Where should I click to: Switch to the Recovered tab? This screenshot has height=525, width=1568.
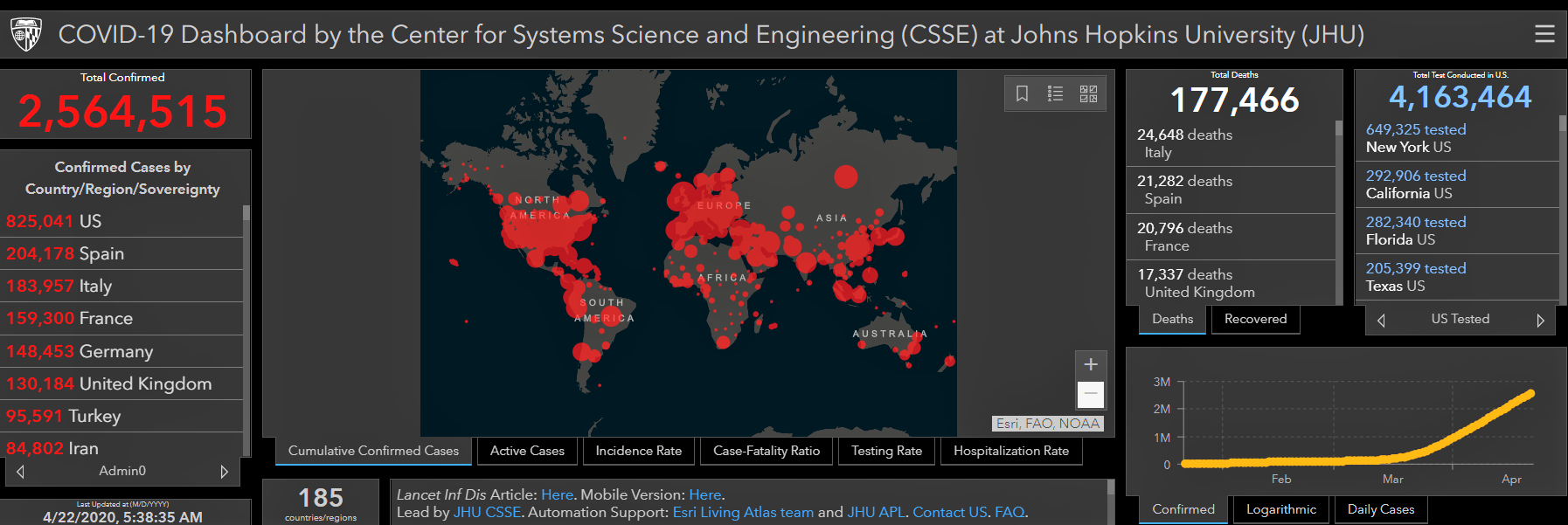point(1255,319)
